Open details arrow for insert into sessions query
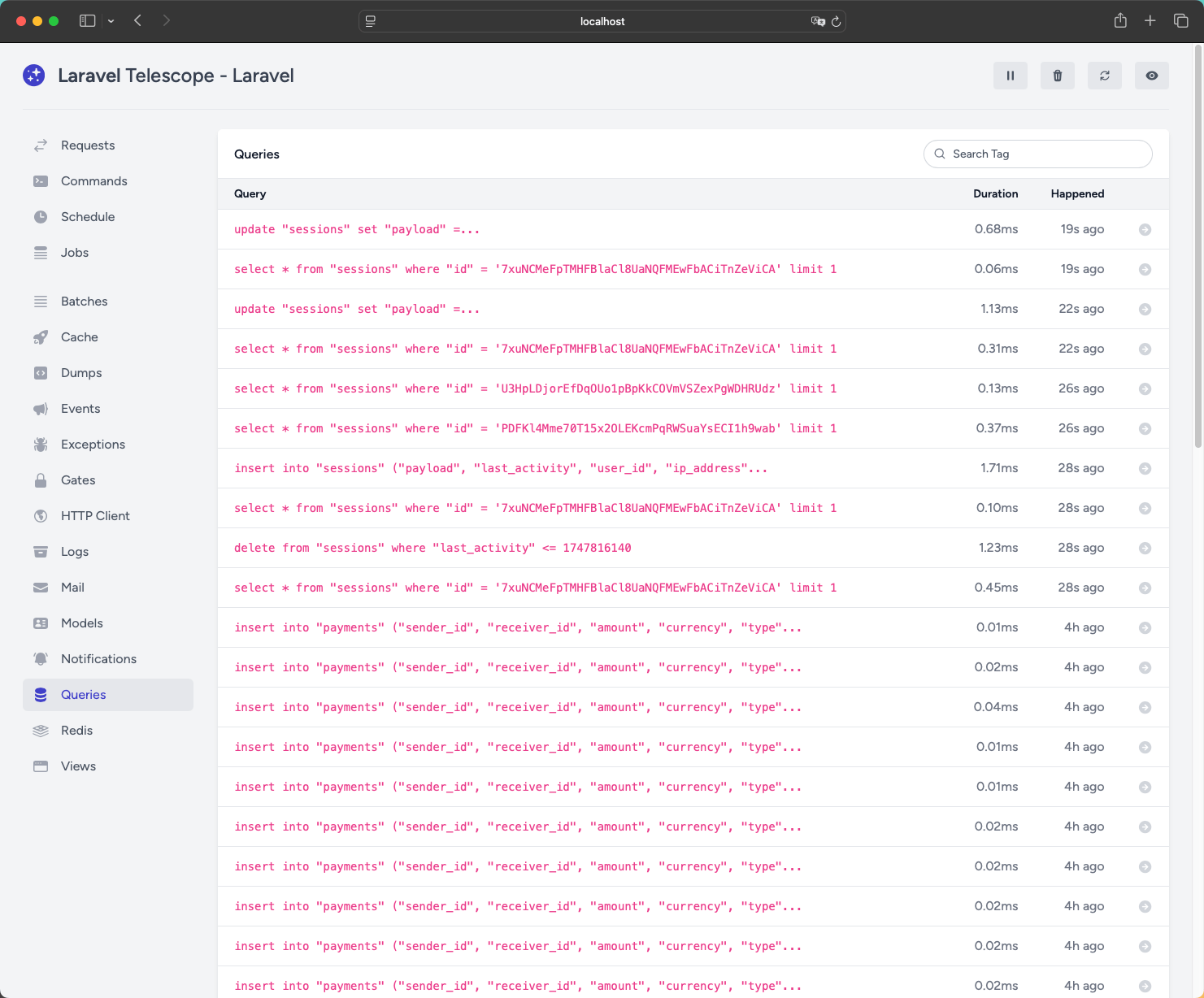The width and height of the screenshot is (1204, 998). pos(1145,469)
